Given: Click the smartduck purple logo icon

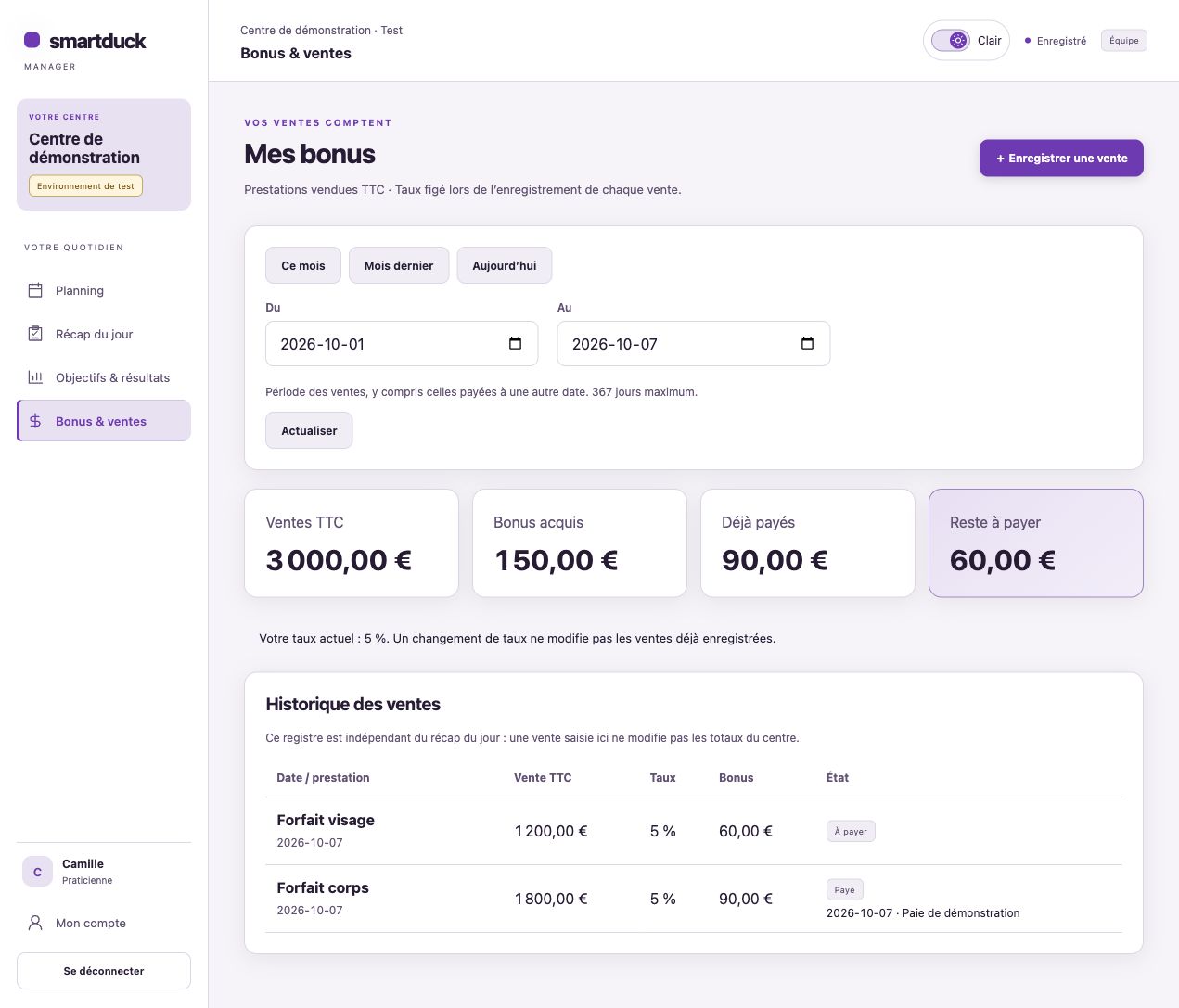Looking at the screenshot, I should (32, 40).
